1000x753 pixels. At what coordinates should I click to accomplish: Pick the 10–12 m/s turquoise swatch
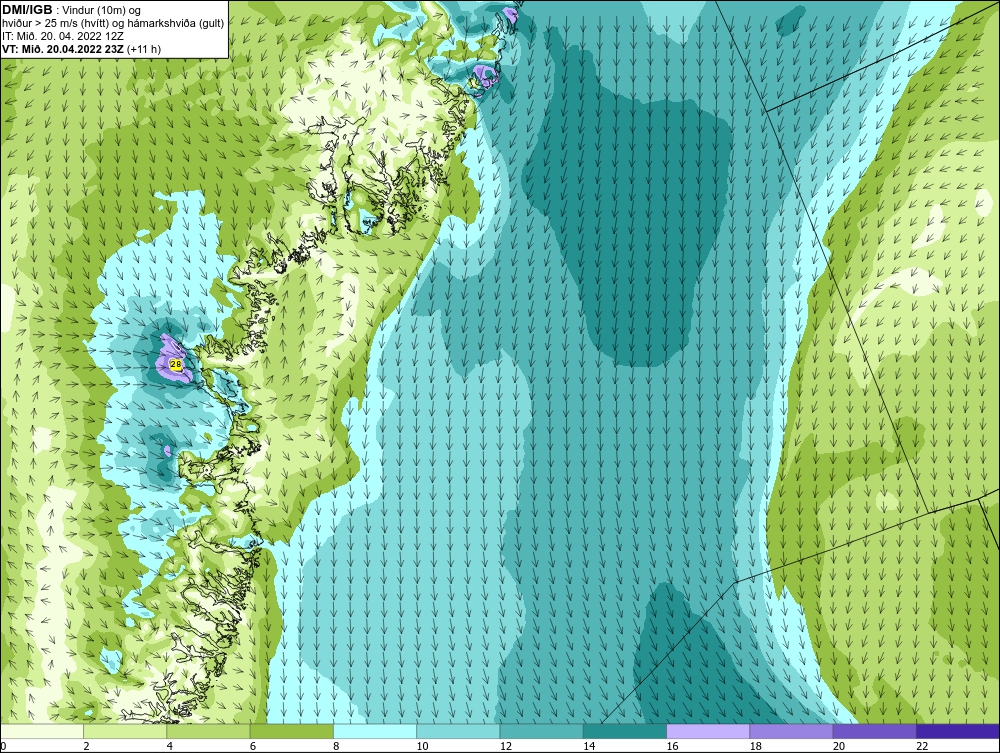click(x=458, y=731)
